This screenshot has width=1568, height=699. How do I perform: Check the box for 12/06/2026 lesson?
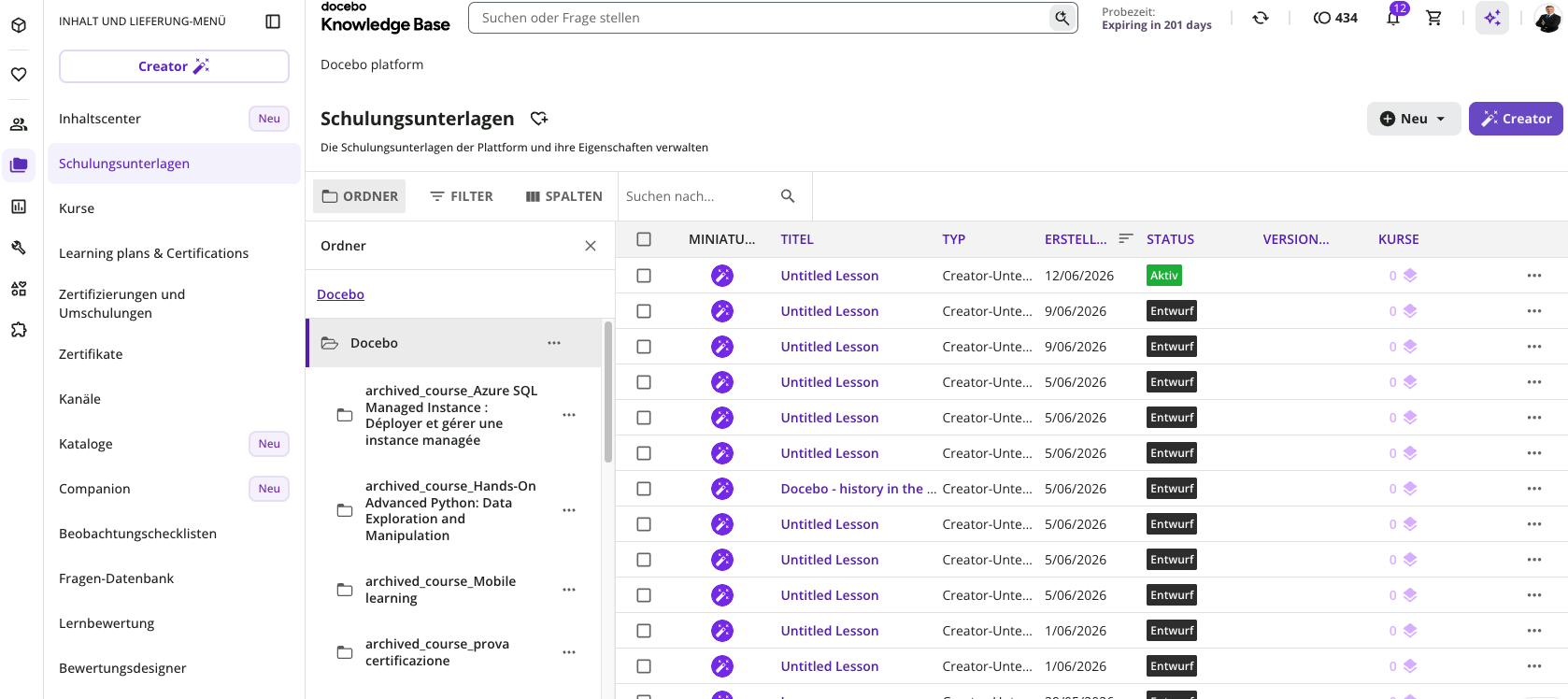[x=644, y=276]
